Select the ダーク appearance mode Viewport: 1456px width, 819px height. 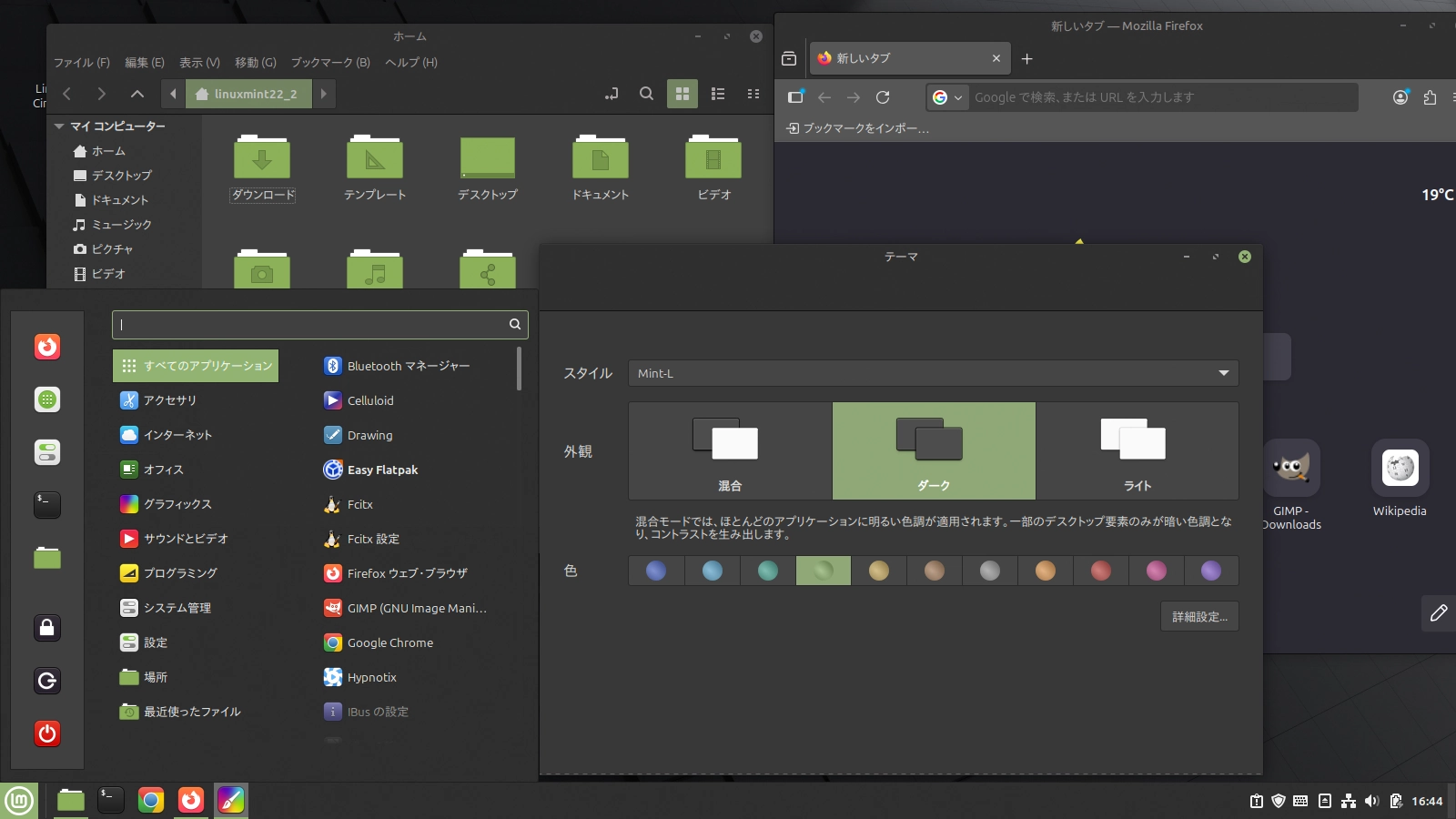(934, 450)
